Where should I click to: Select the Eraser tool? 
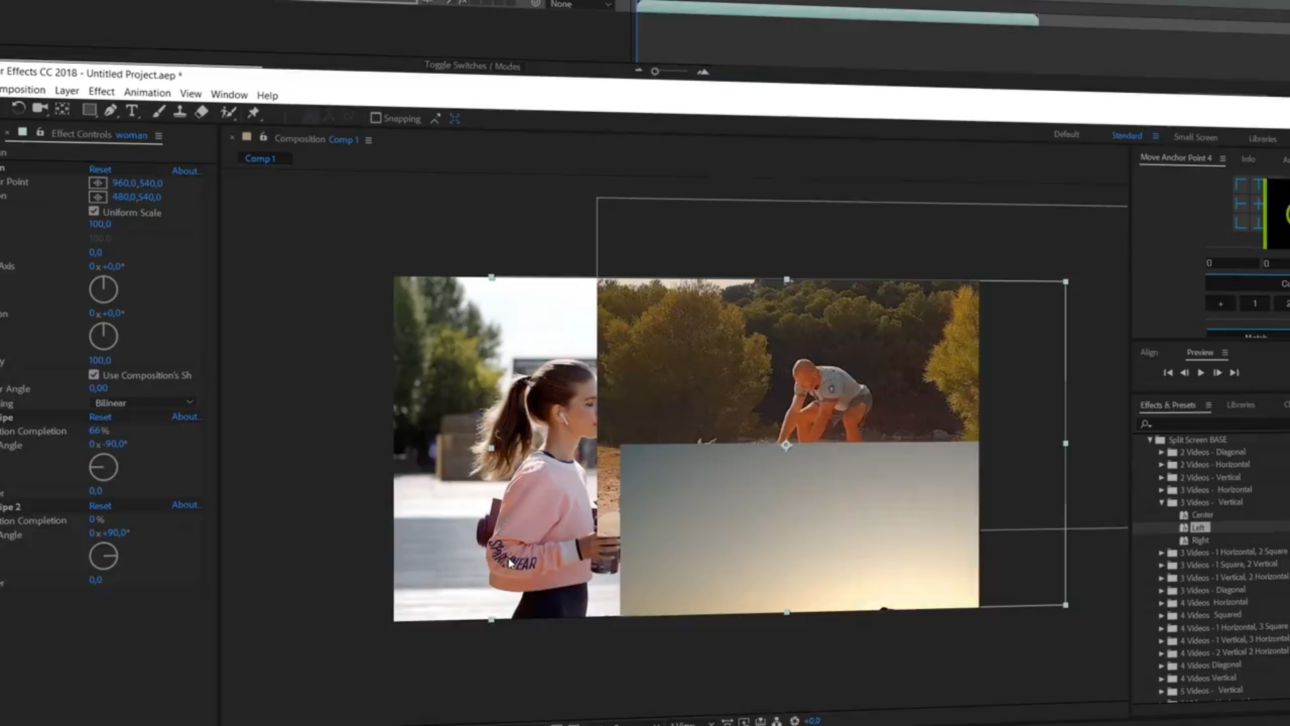pyautogui.click(x=200, y=110)
